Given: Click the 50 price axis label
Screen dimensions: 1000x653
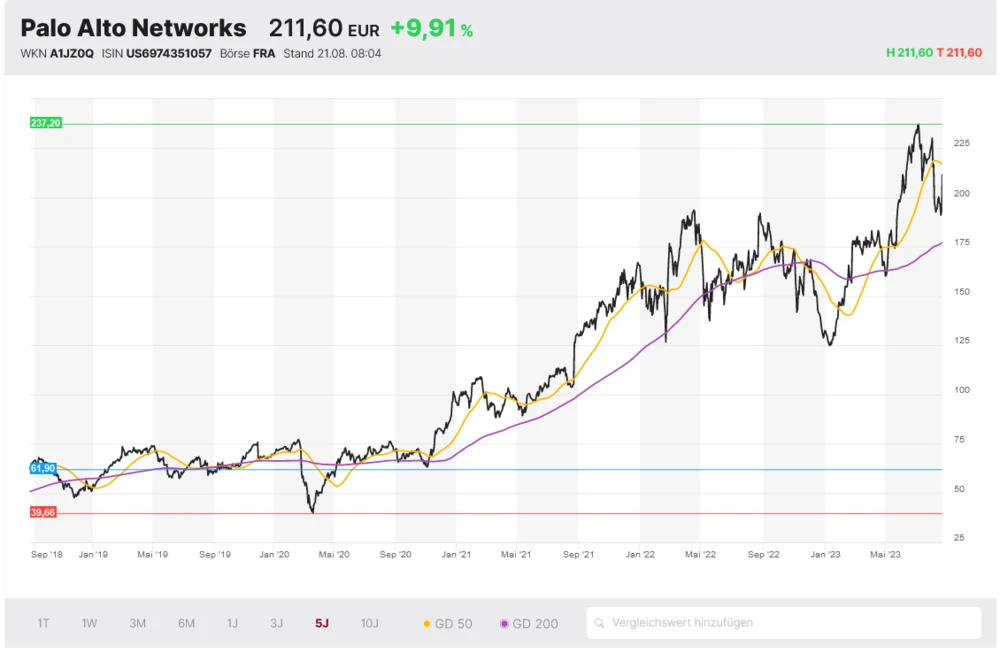Looking at the screenshot, I should point(959,488).
